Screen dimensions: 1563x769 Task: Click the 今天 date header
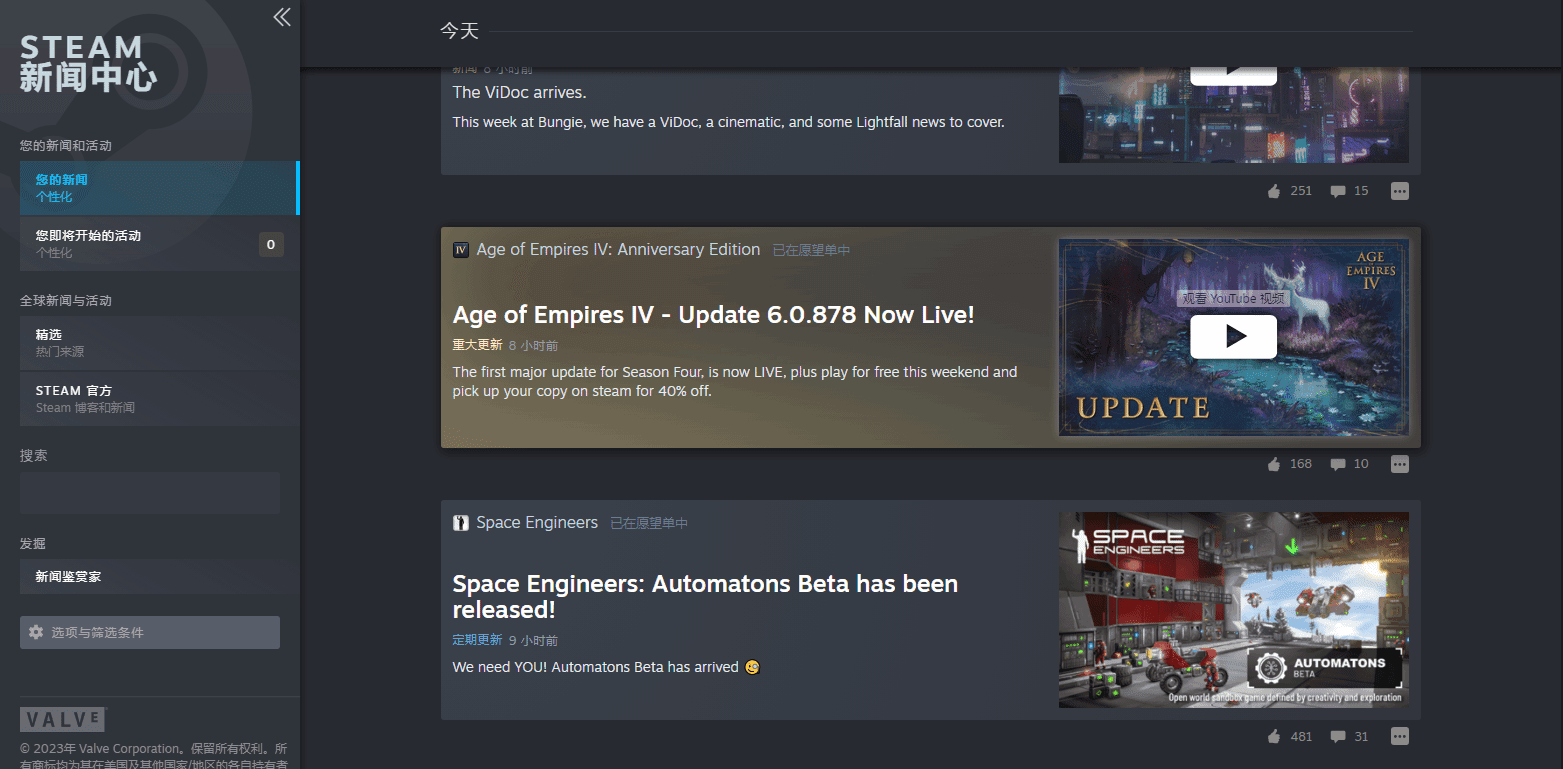(x=459, y=31)
